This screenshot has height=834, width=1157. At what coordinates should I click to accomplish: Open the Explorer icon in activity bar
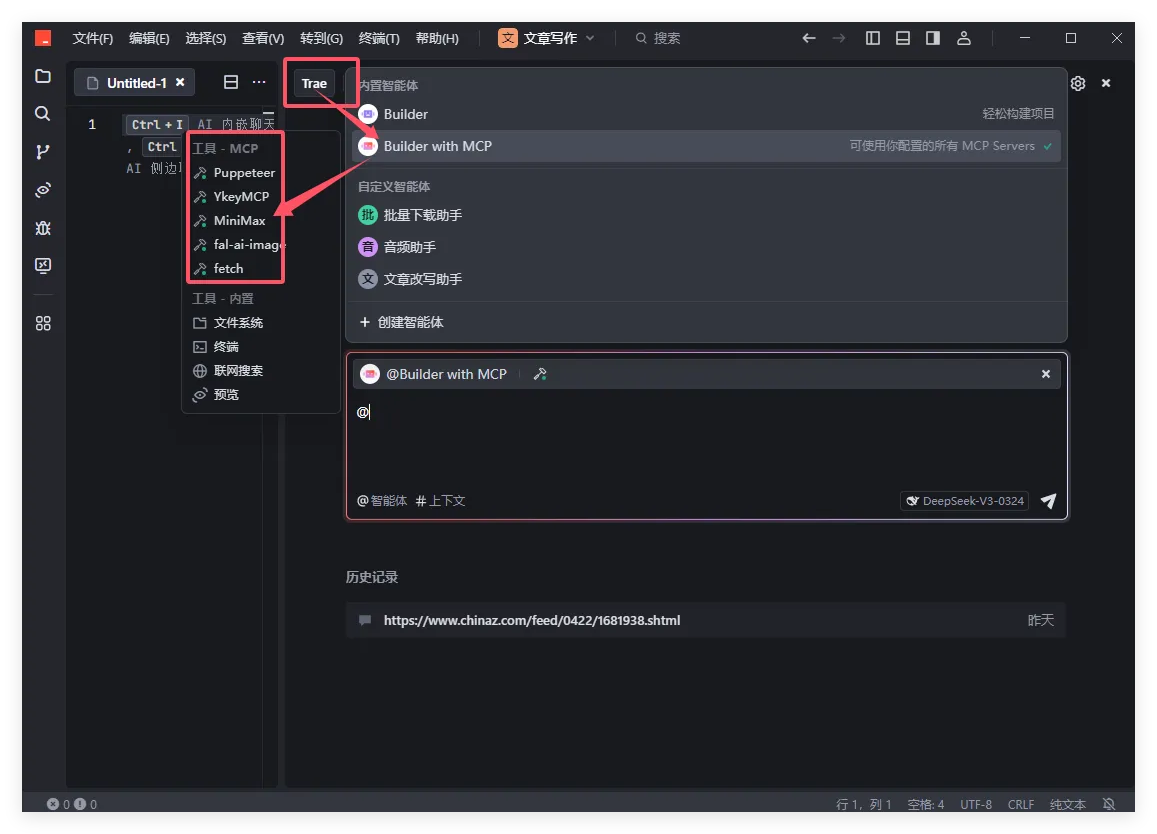[42, 76]
